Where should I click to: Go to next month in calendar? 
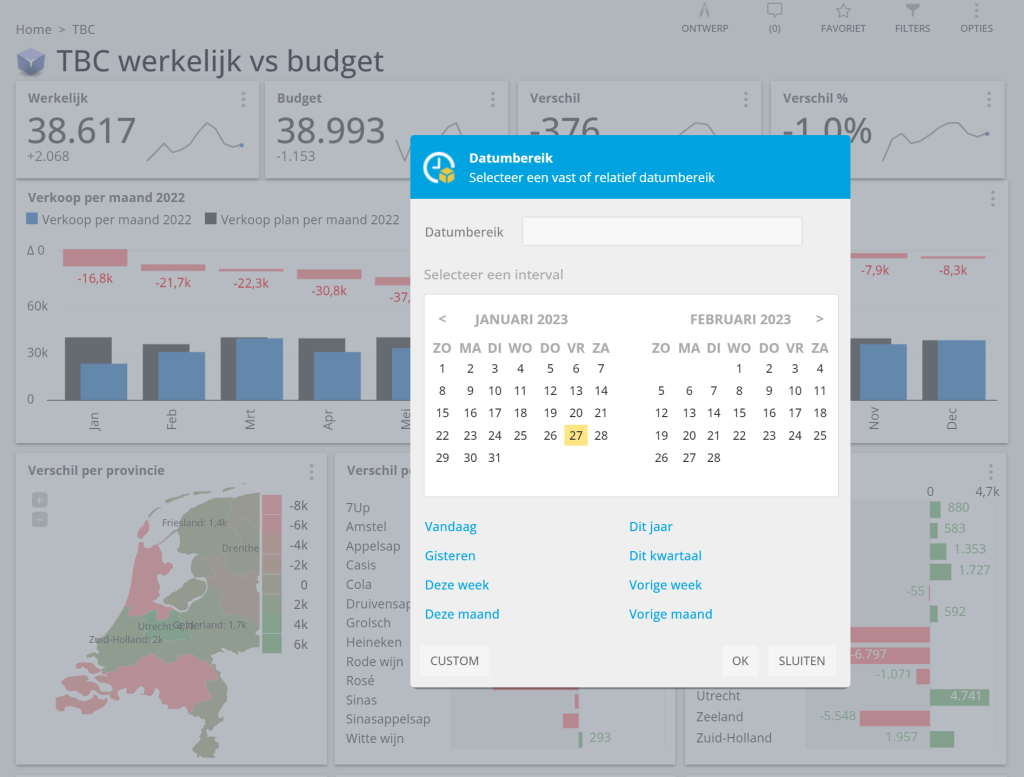(820, 319)
